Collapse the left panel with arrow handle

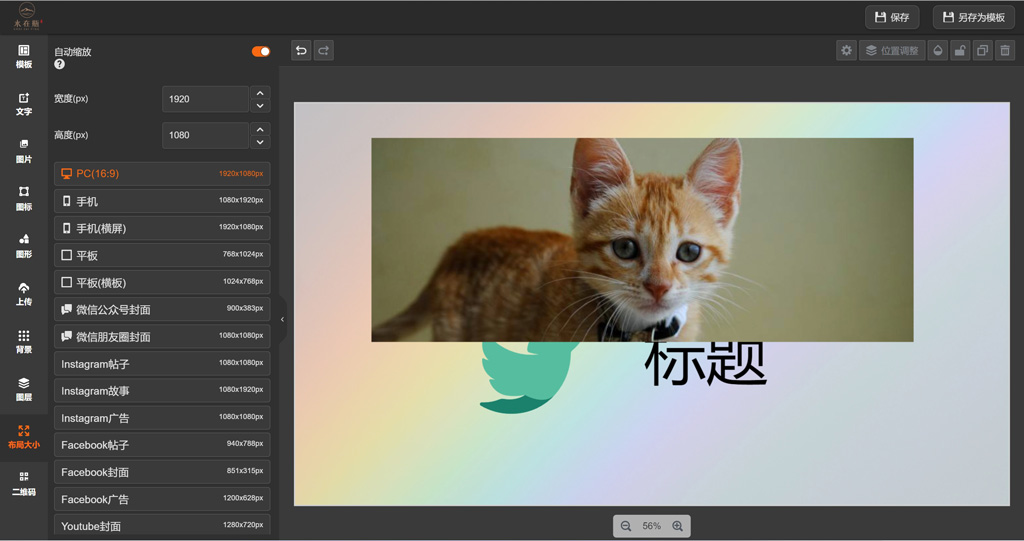[x=282, y=320]
